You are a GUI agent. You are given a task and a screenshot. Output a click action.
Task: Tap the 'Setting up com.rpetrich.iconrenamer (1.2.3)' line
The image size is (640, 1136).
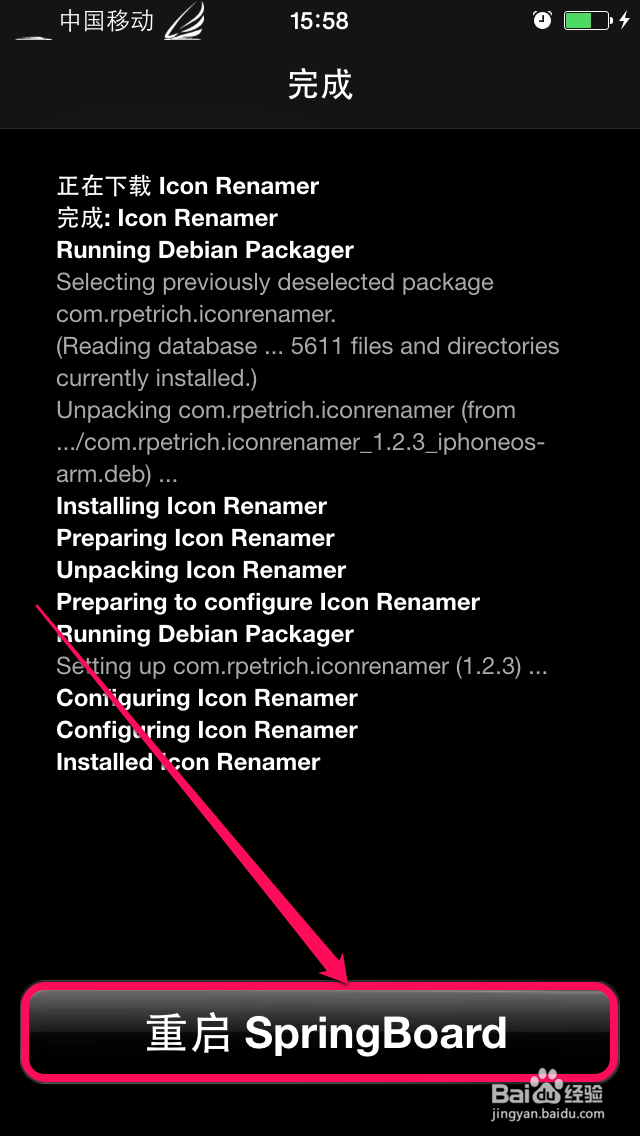click(x=301, y=666)
